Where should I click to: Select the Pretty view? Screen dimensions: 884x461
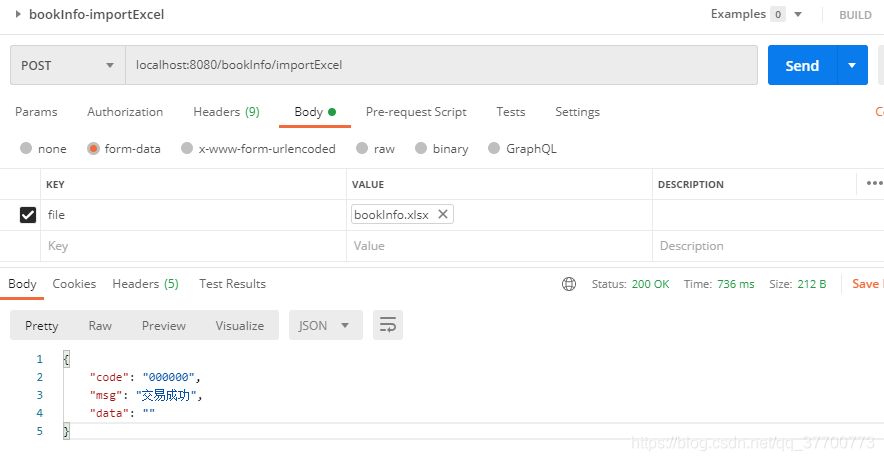pyautogui.click(x=42, y=326)
